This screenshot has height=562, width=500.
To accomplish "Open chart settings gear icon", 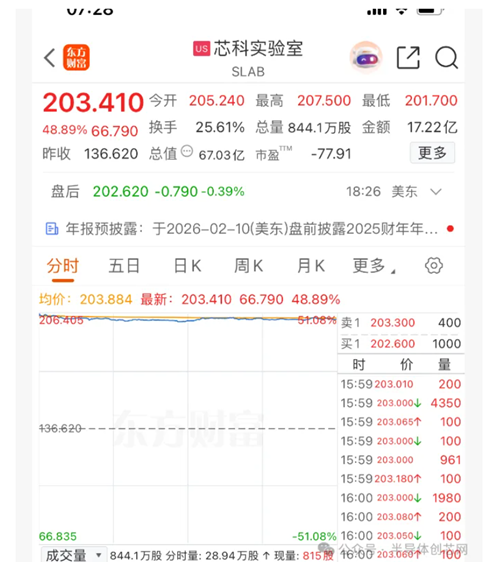I will [x=434, y=266].
